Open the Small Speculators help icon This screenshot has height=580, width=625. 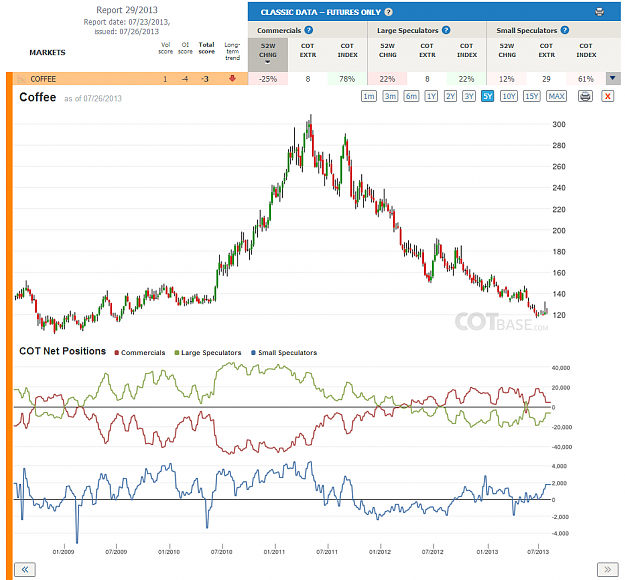[x=564, y=30]
